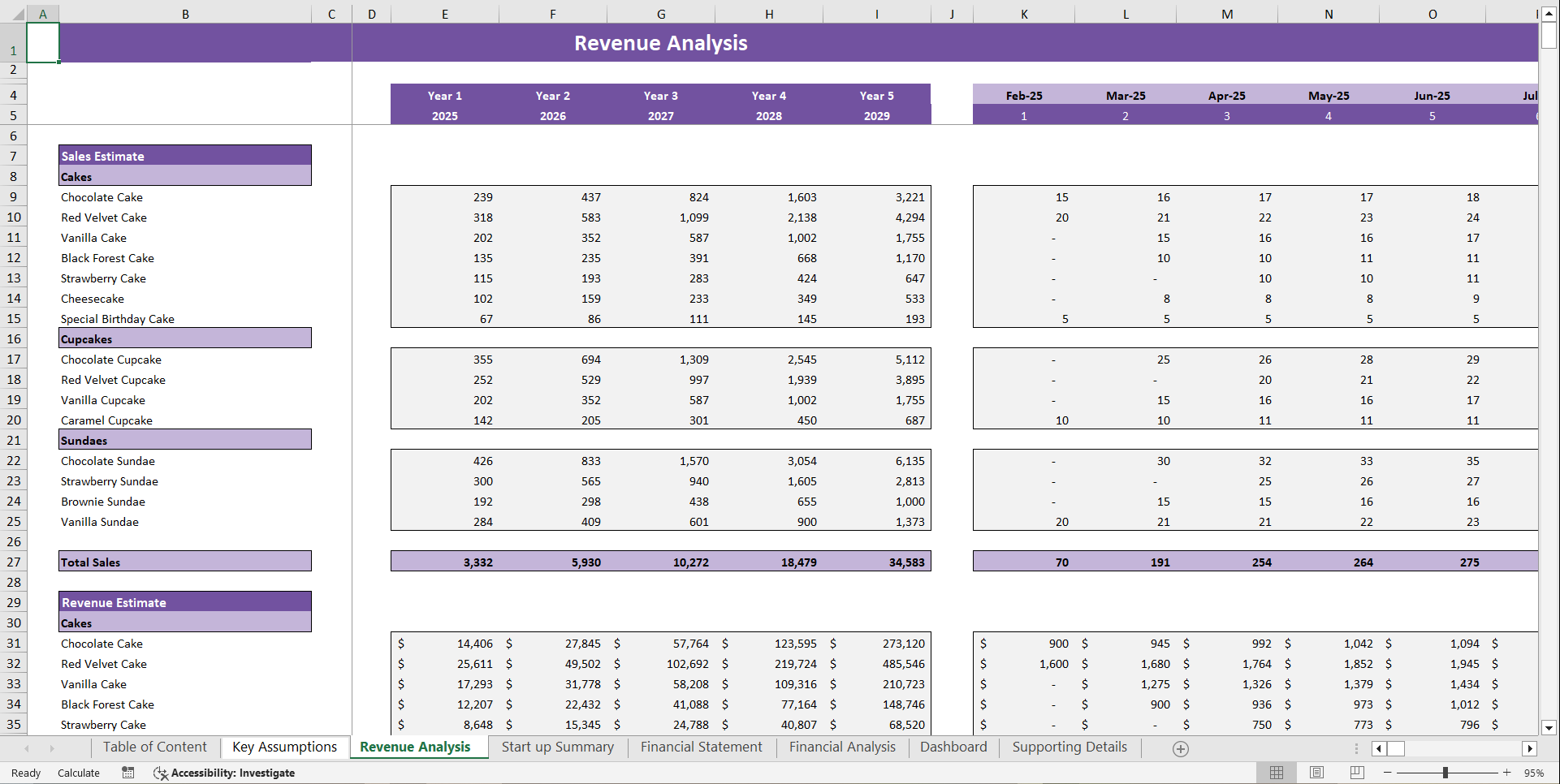1560x784 pixels.
Task: Click the Zoom In plus icon
Action: click(x=1509, y=773)
